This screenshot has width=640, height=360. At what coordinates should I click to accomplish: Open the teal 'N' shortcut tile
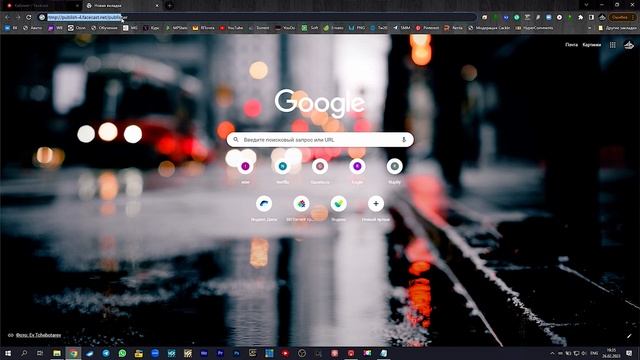pos(282,167)
